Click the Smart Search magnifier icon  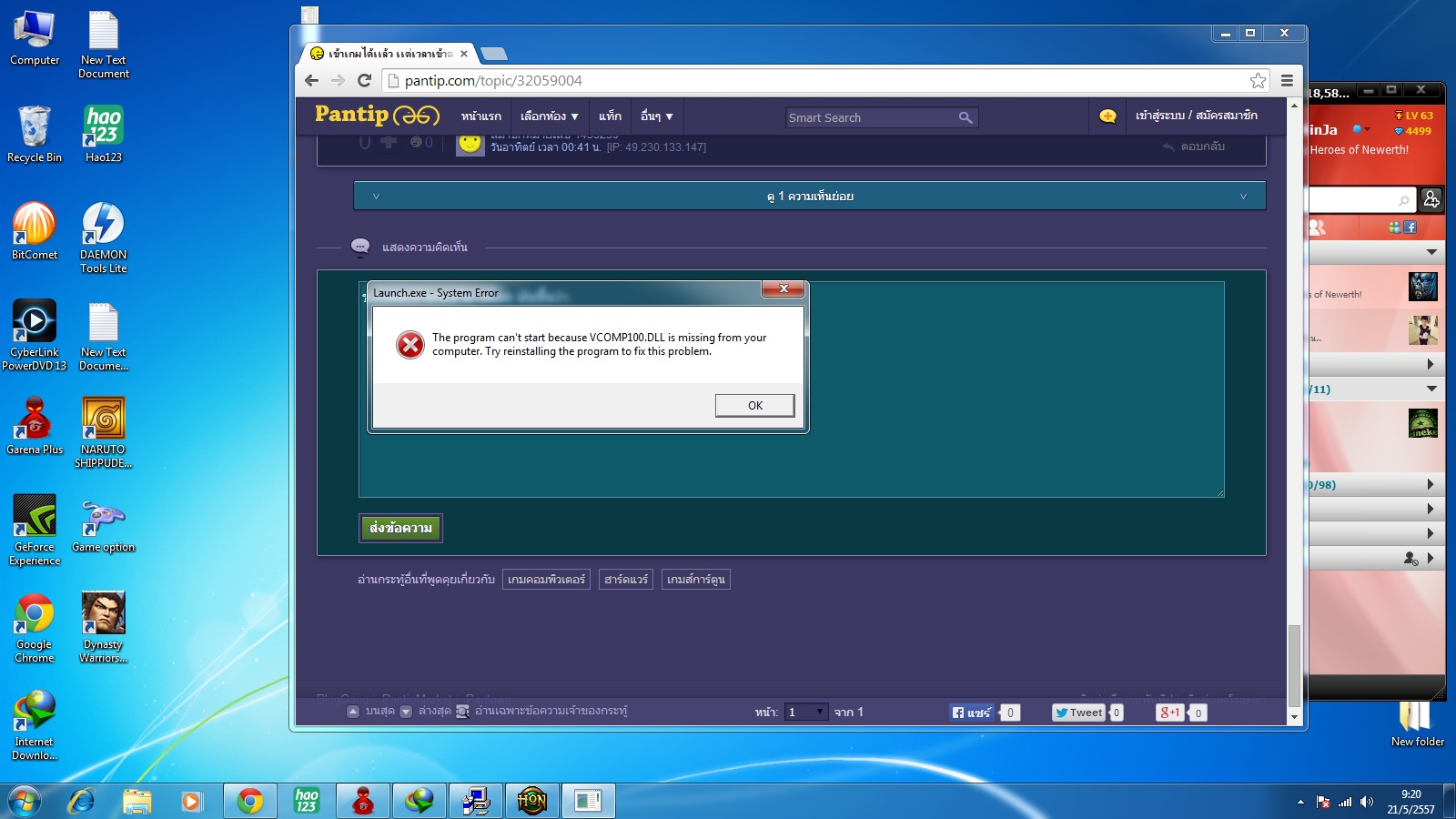(x=966, y=117)
